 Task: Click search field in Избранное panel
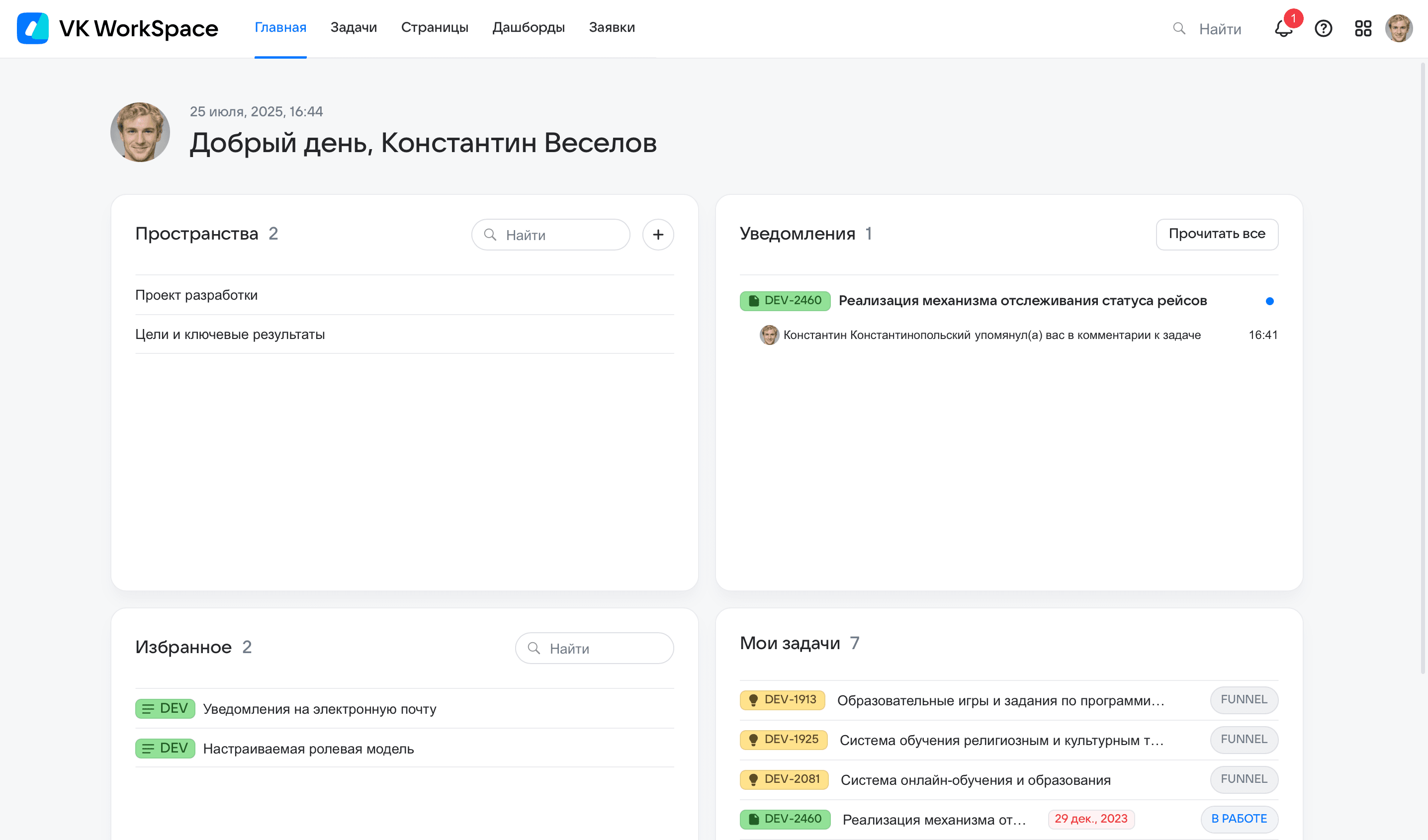(x=594, y=648)
